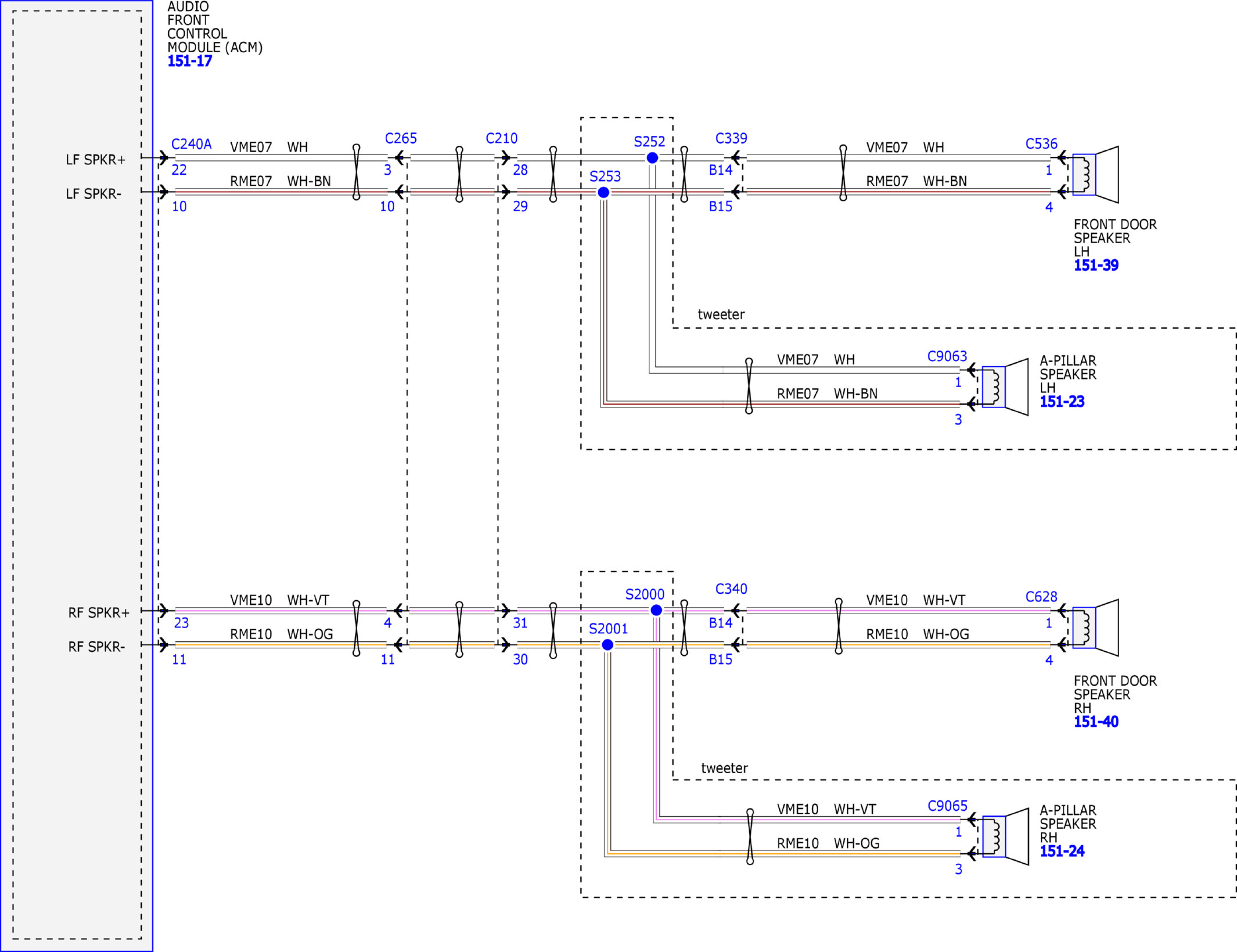The image size is (1237, 952).
Task: Select splice point S2000 dot
Action: [656, 610]
